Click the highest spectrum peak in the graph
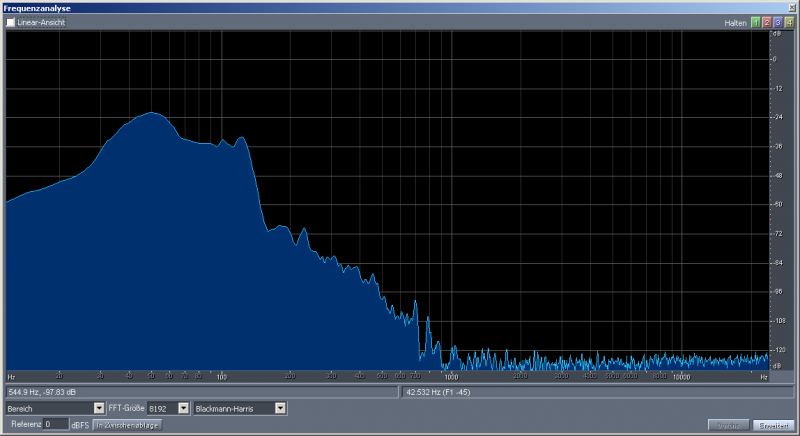800x436 pixels. pyautogui.click(x=152, y=113)
